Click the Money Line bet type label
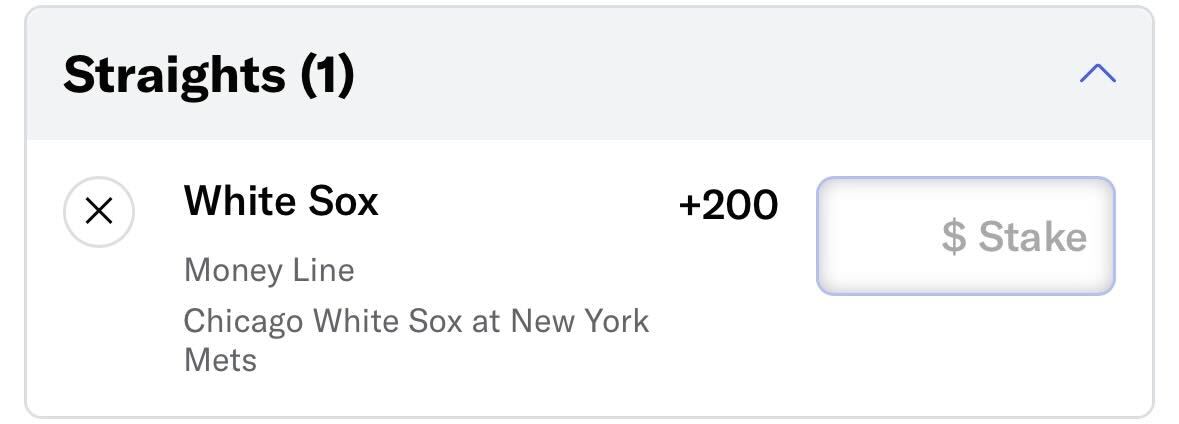 pos(268,270)
